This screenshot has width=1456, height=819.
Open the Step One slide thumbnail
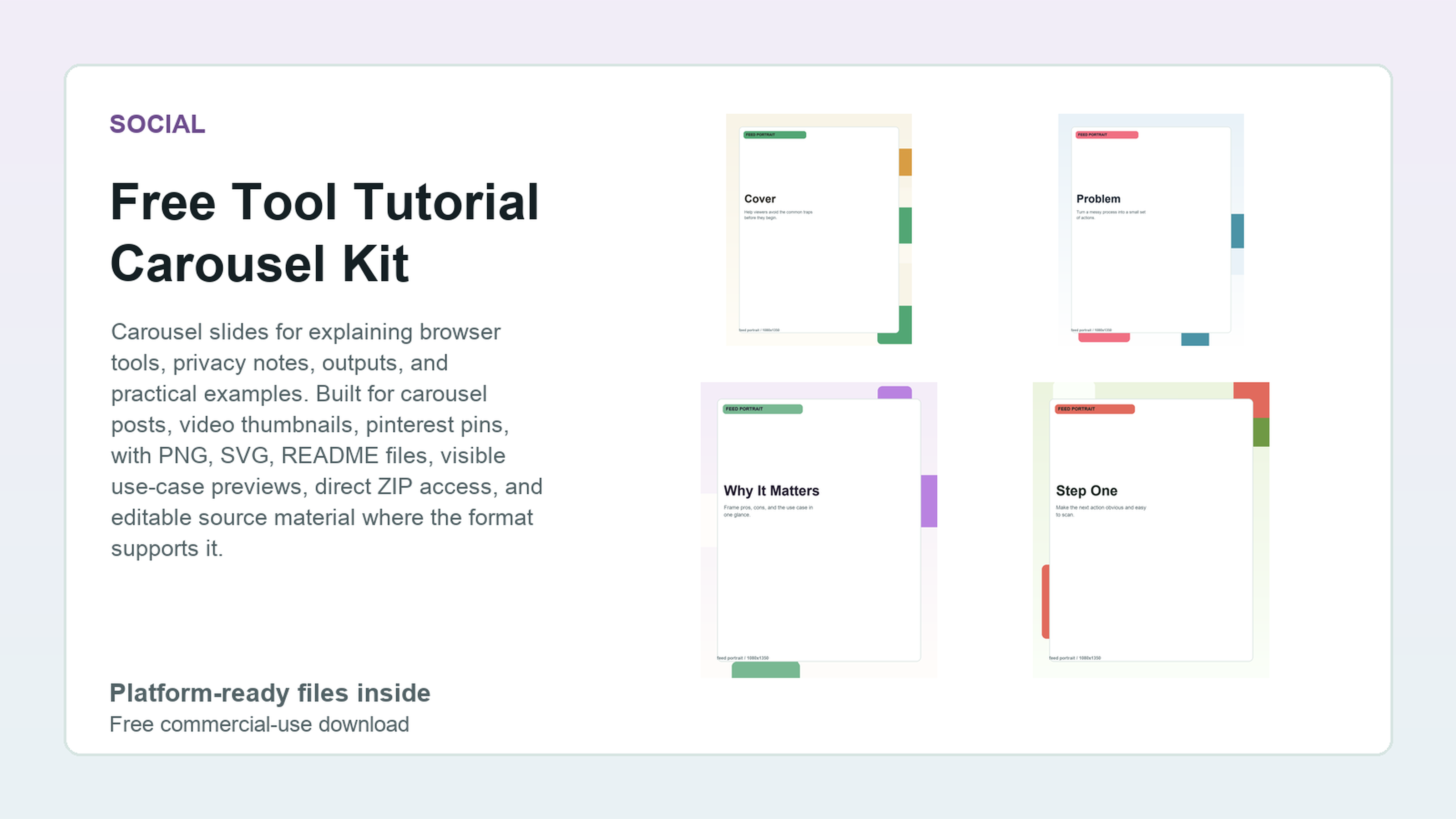(1151, 530)
